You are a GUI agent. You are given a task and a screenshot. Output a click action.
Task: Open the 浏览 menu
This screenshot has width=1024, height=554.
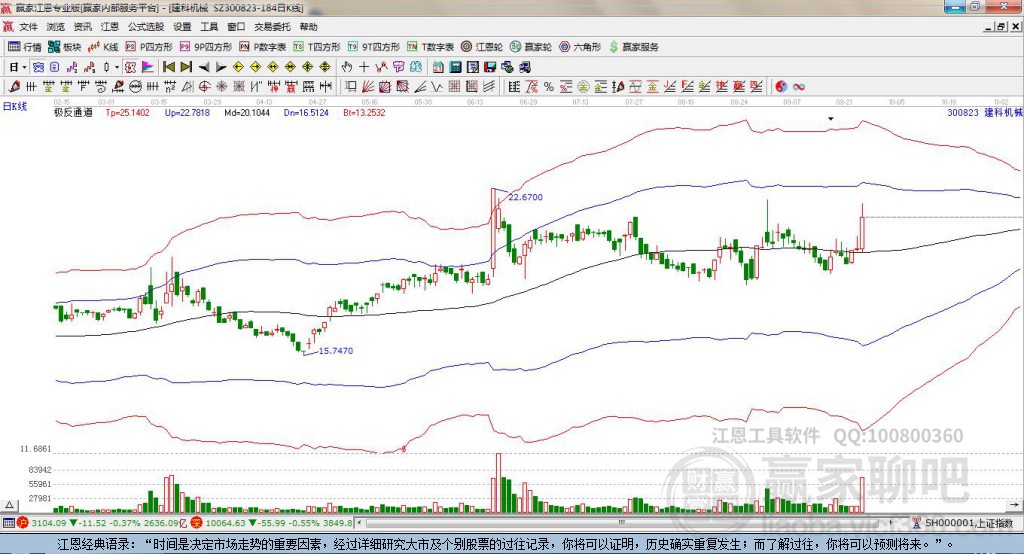56,27
